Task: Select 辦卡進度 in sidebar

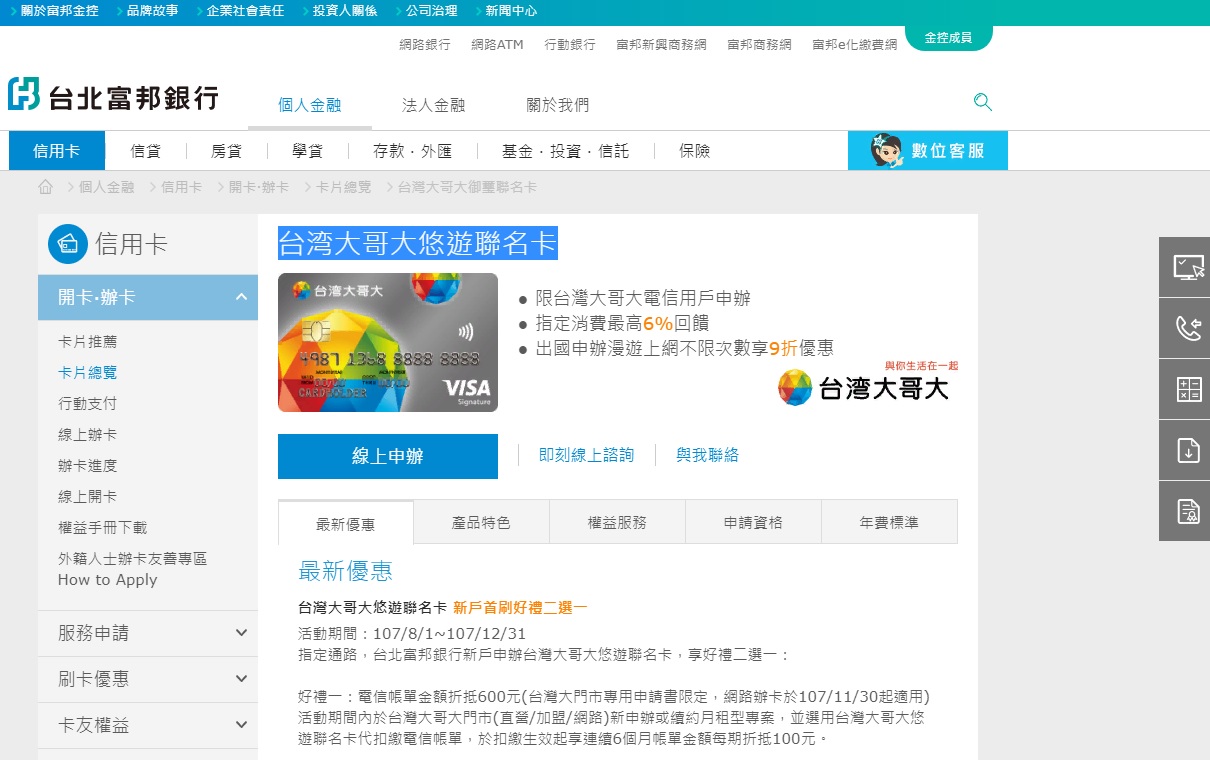Action: coord(88,466)
